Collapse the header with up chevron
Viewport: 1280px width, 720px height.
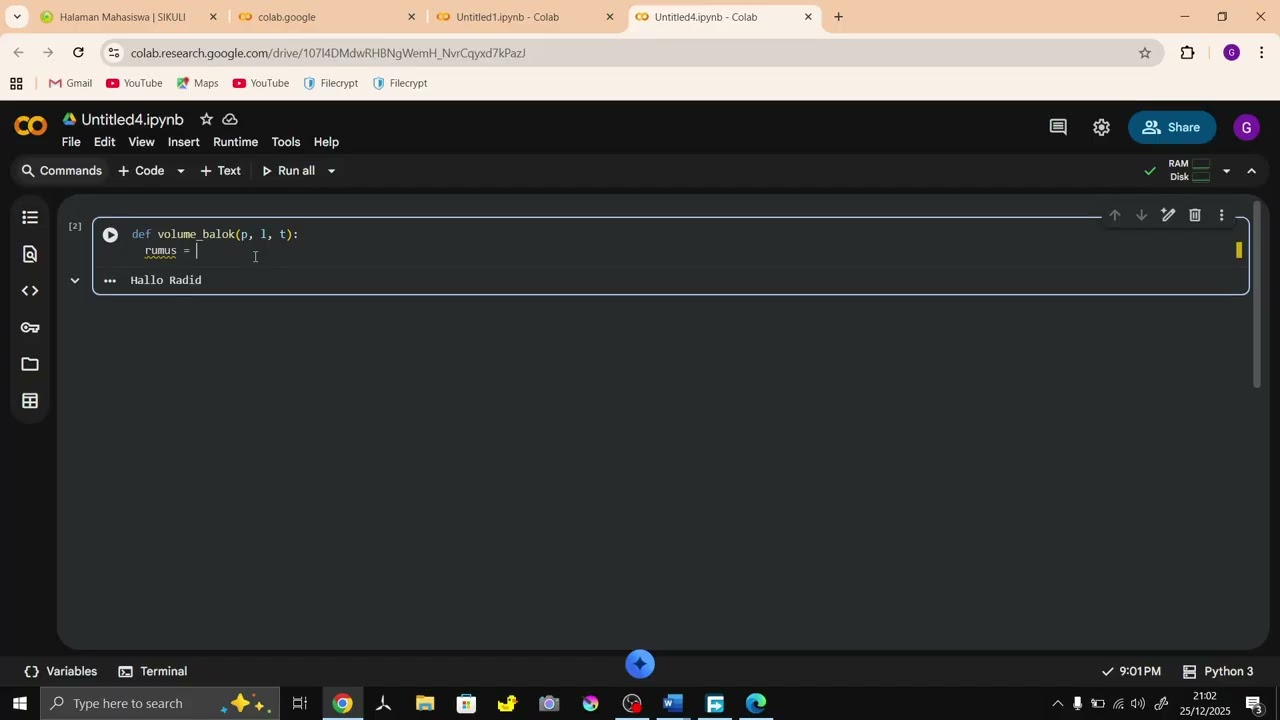[1252, 171]
